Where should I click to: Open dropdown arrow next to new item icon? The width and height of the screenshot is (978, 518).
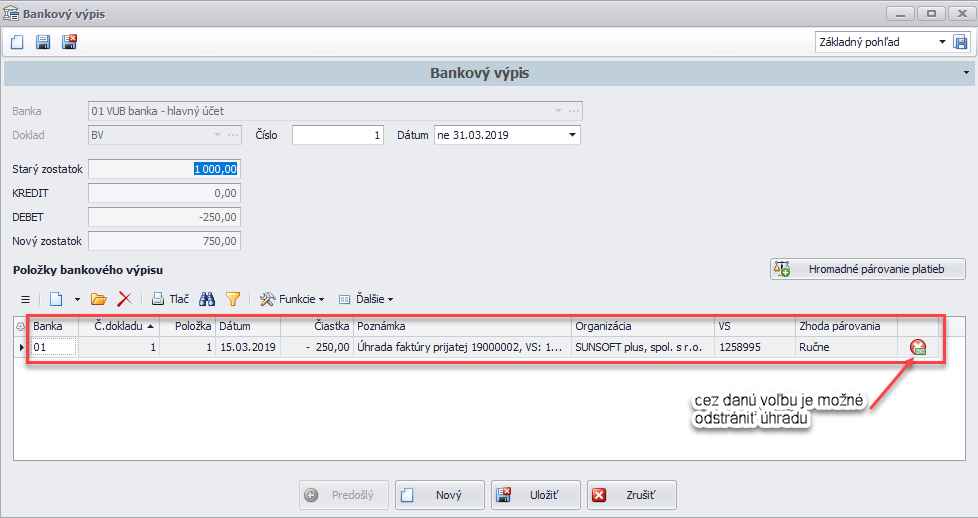click(77, 298)
